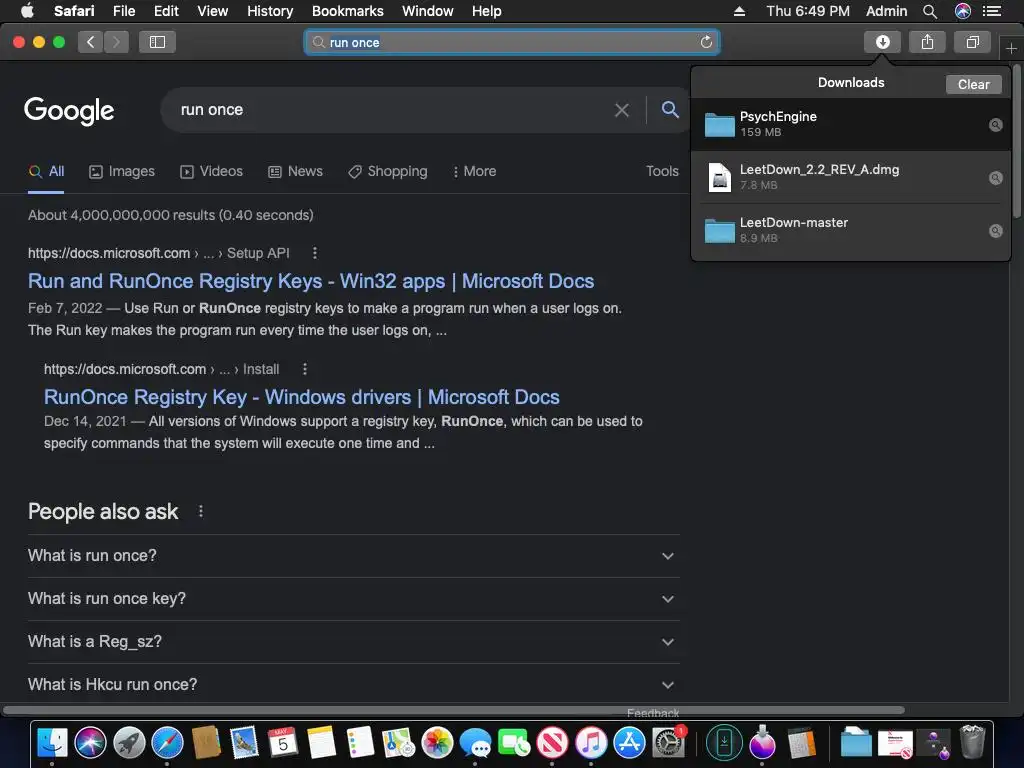This screenshot has height=768, width=1024.
Task: Click the Thu 6:49 PM clock
Action: pyautogui.click(x=808, y=11)
